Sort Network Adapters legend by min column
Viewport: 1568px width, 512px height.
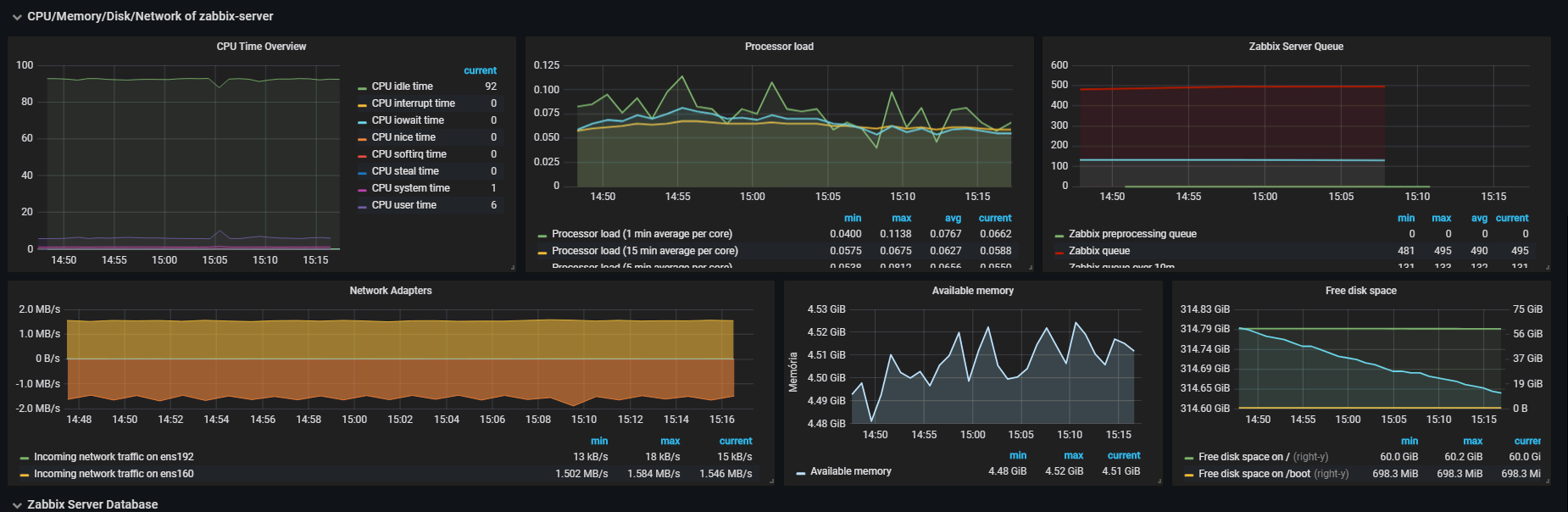pos(599,441)
